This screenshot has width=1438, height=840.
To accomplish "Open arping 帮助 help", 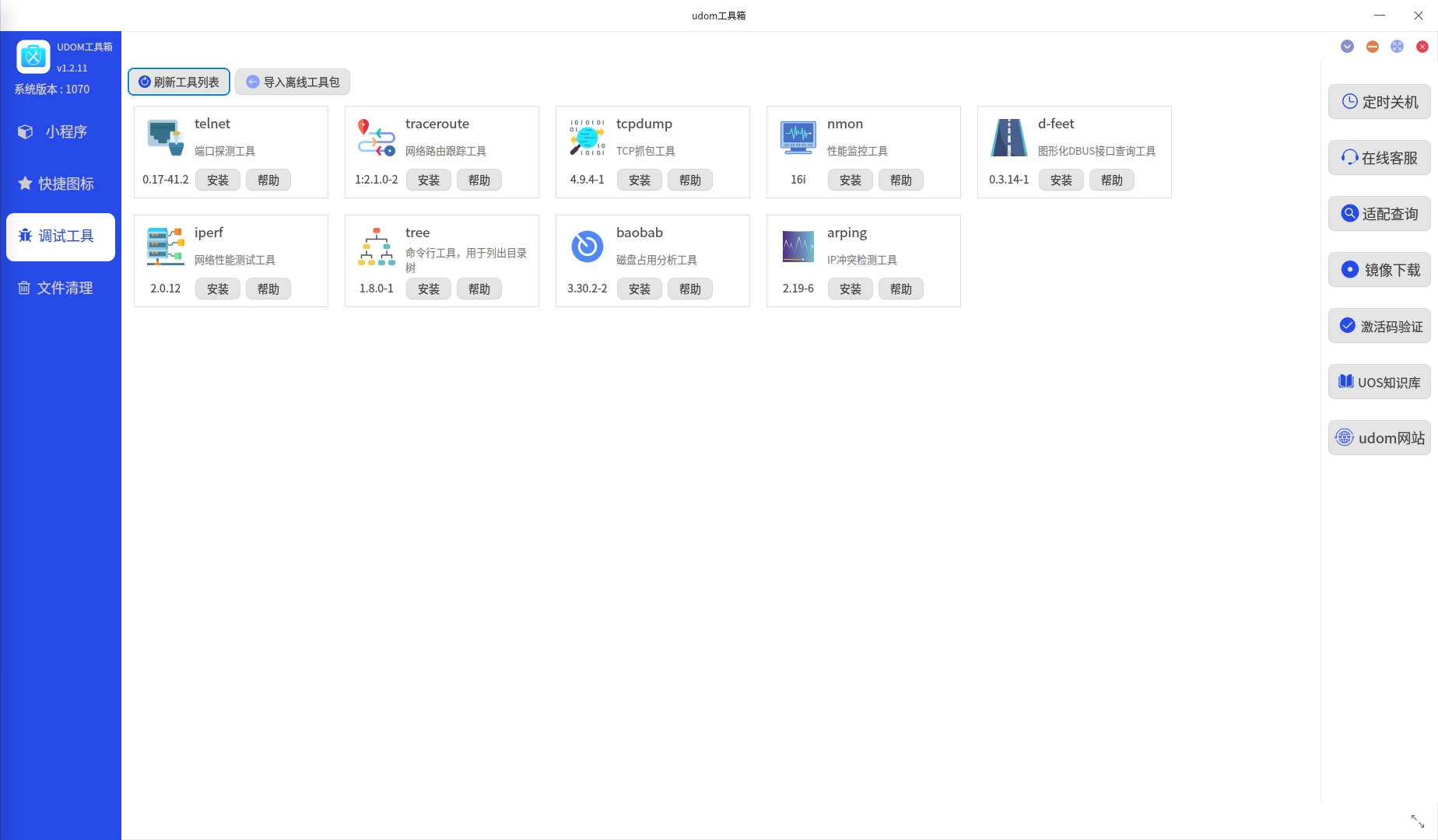I will 901,289.
